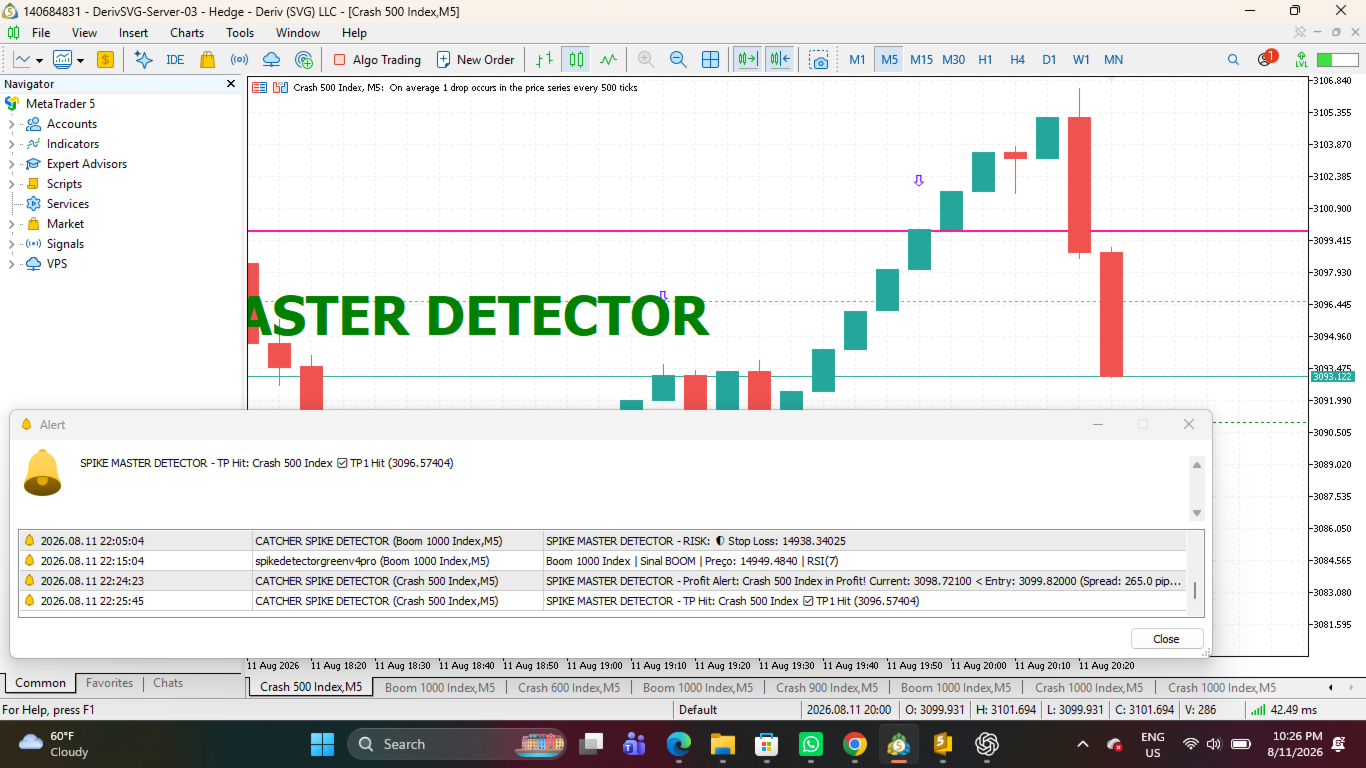Click the green LVL icon
The height and width of the screenshot is (768, 1366).
pos(1301,60)
